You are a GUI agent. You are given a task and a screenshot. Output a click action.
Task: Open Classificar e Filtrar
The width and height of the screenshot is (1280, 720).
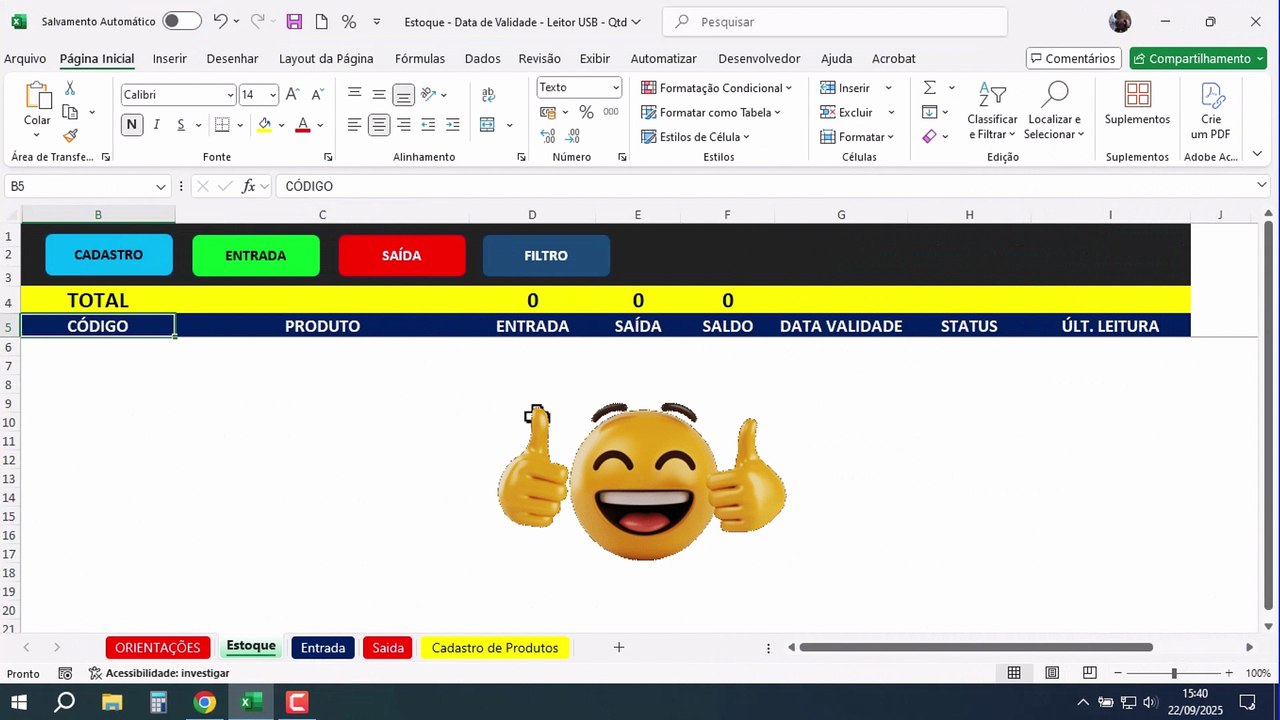(992, 111)
